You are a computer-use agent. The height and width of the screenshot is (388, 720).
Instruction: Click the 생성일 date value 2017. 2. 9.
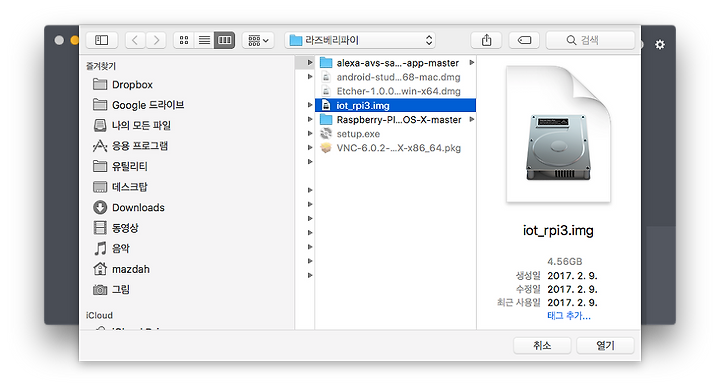pyautogui.click(x=572, y=276)
